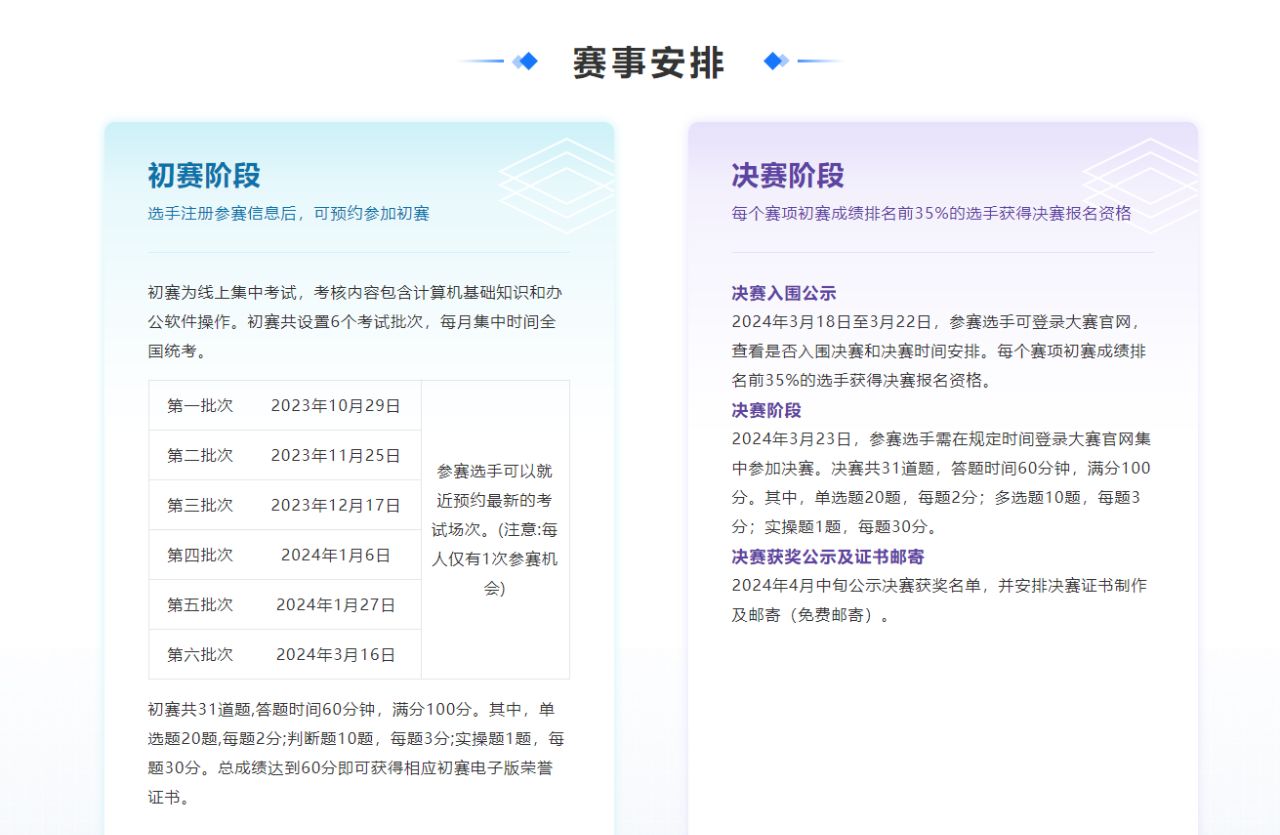
Task: Click the note cell 参赛选手可以就近预约最新的考试场次
Action: (495, 530)
